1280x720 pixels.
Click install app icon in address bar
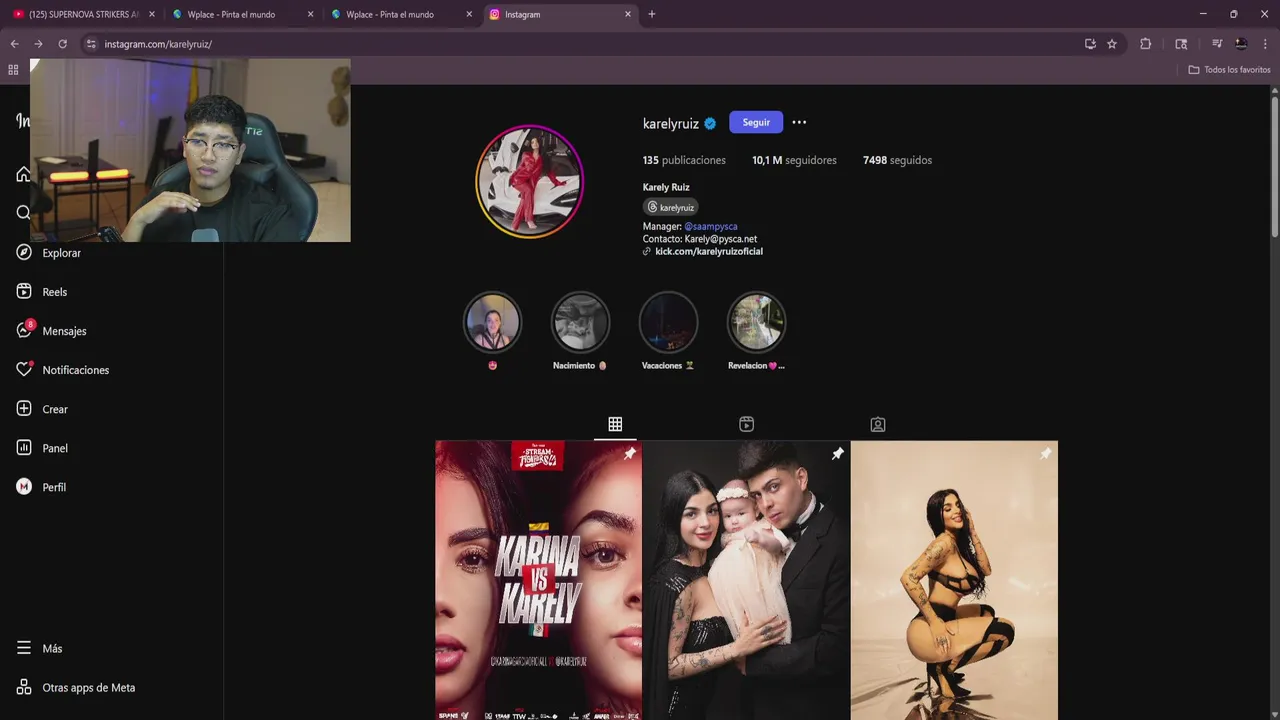[1090, 44]
